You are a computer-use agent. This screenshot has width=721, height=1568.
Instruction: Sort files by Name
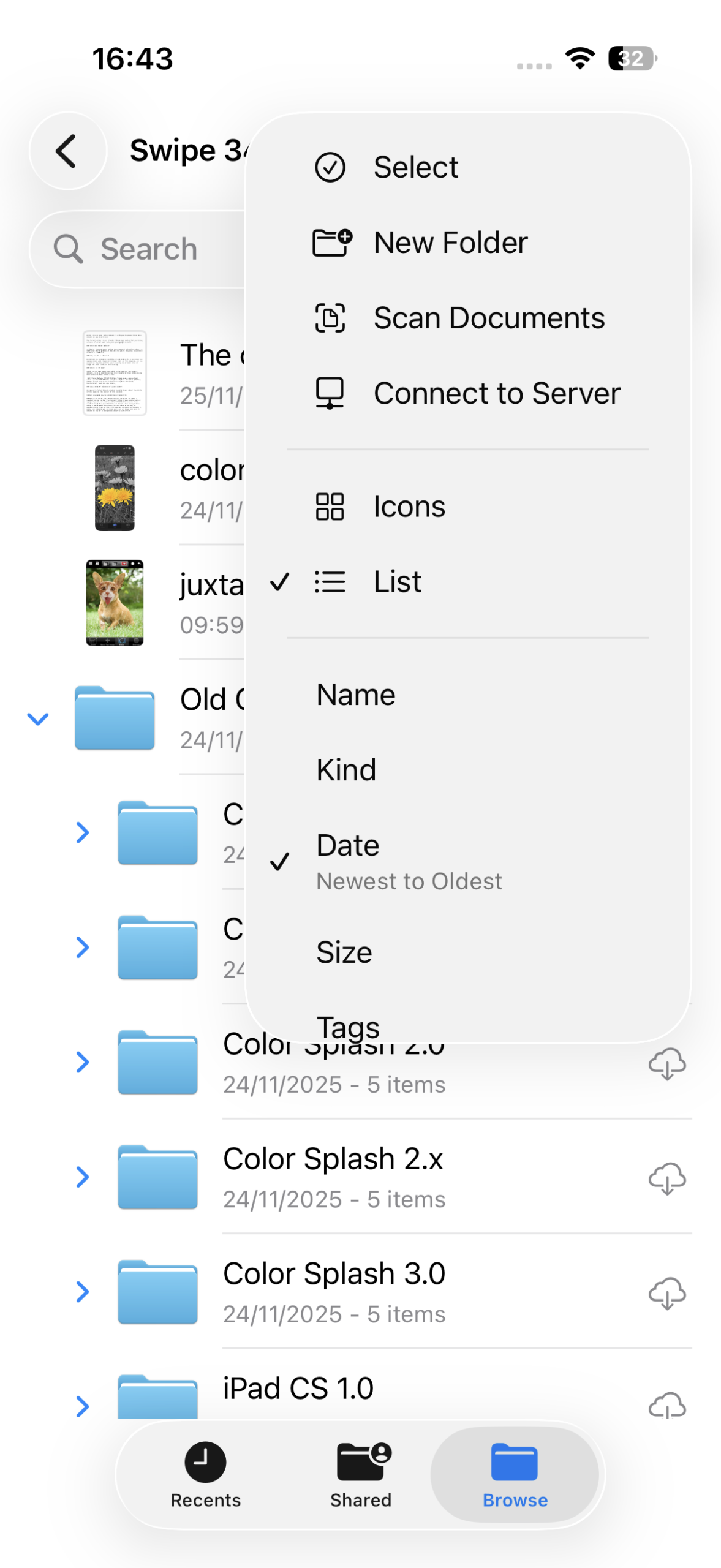[x=355, y=695]
